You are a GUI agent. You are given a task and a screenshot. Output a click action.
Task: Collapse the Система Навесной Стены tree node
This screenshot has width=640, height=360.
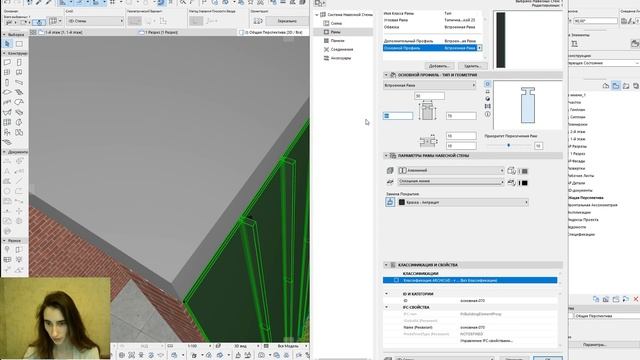coord(317,15)
